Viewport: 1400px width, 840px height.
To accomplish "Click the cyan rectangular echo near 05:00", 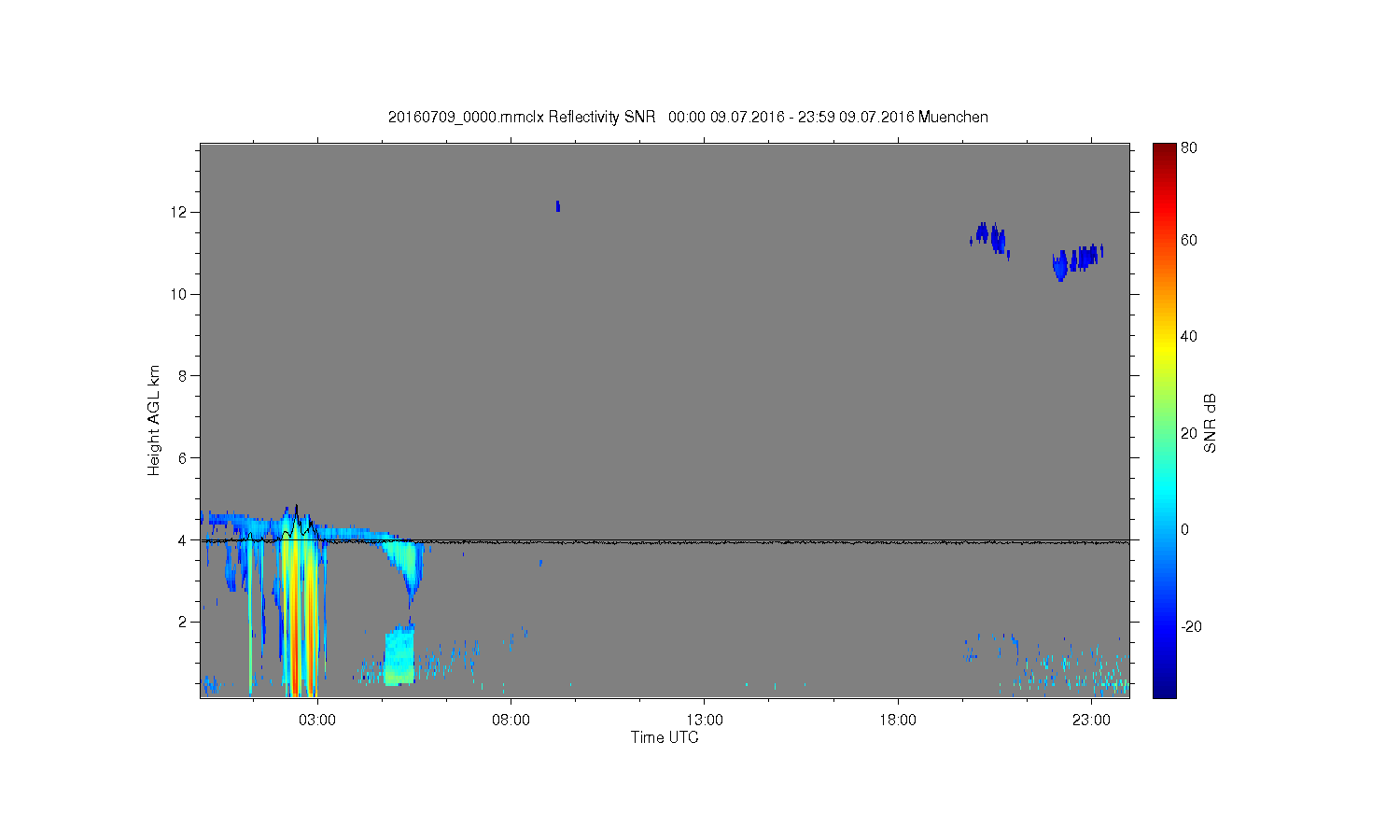I will [x=399, y=657].
